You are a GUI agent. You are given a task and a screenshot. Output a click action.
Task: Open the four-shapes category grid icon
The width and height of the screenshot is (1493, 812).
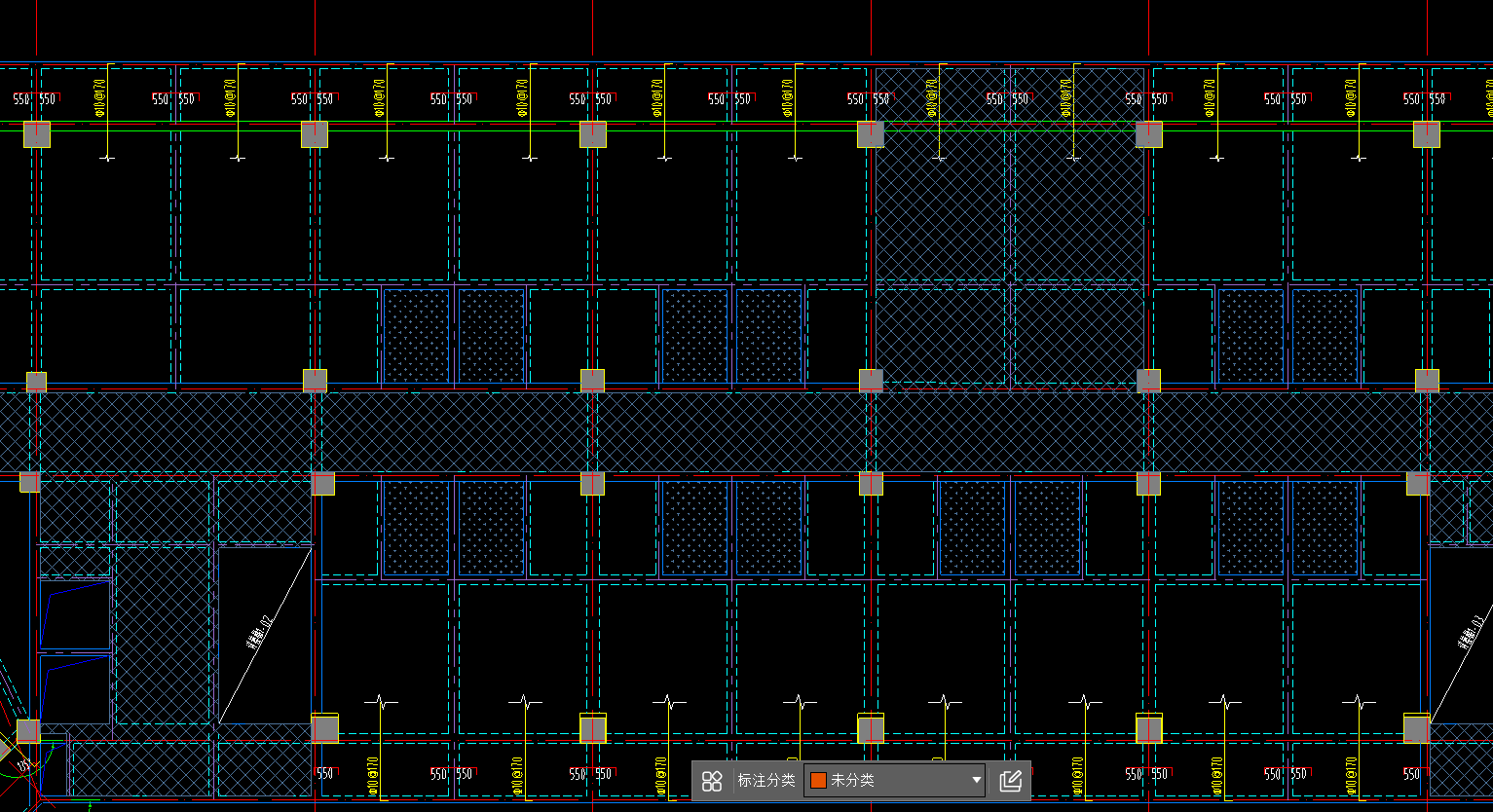pyautogui.click(x=712, y=781)
